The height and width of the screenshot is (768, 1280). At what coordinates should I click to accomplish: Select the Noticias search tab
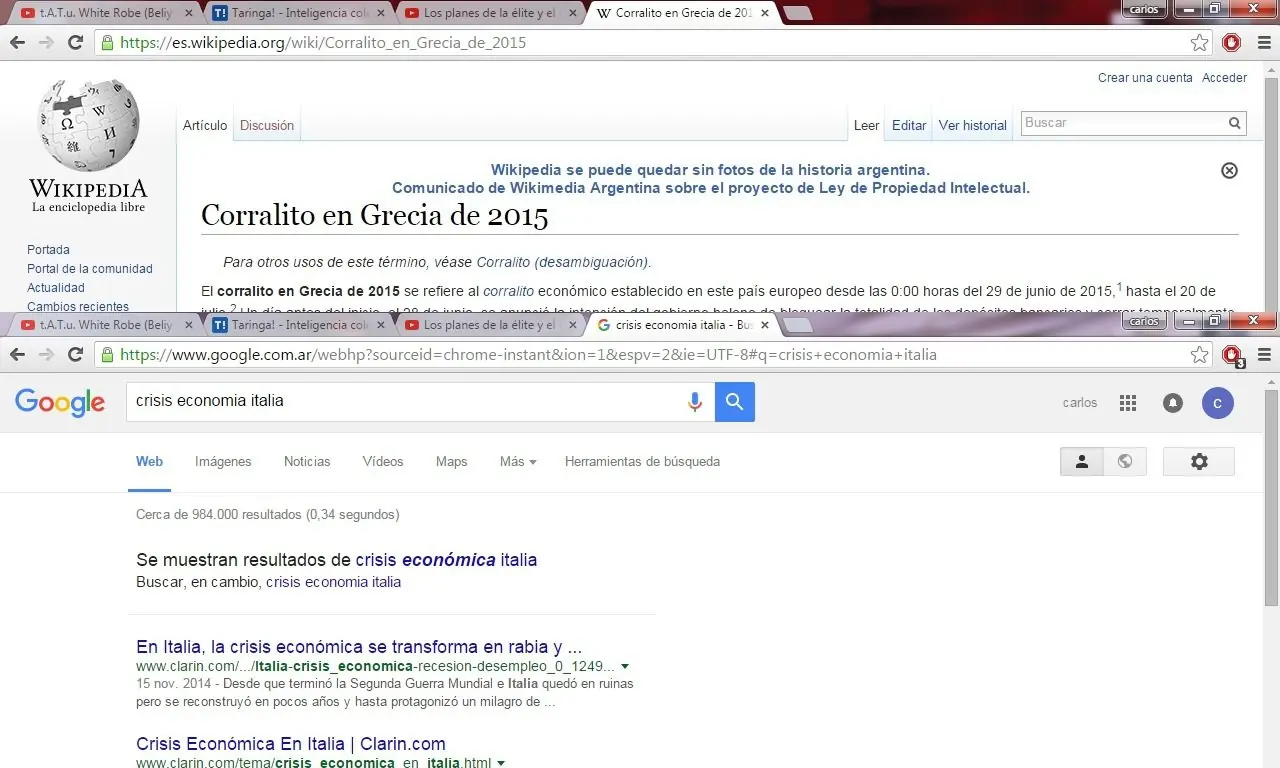[307, 461]
